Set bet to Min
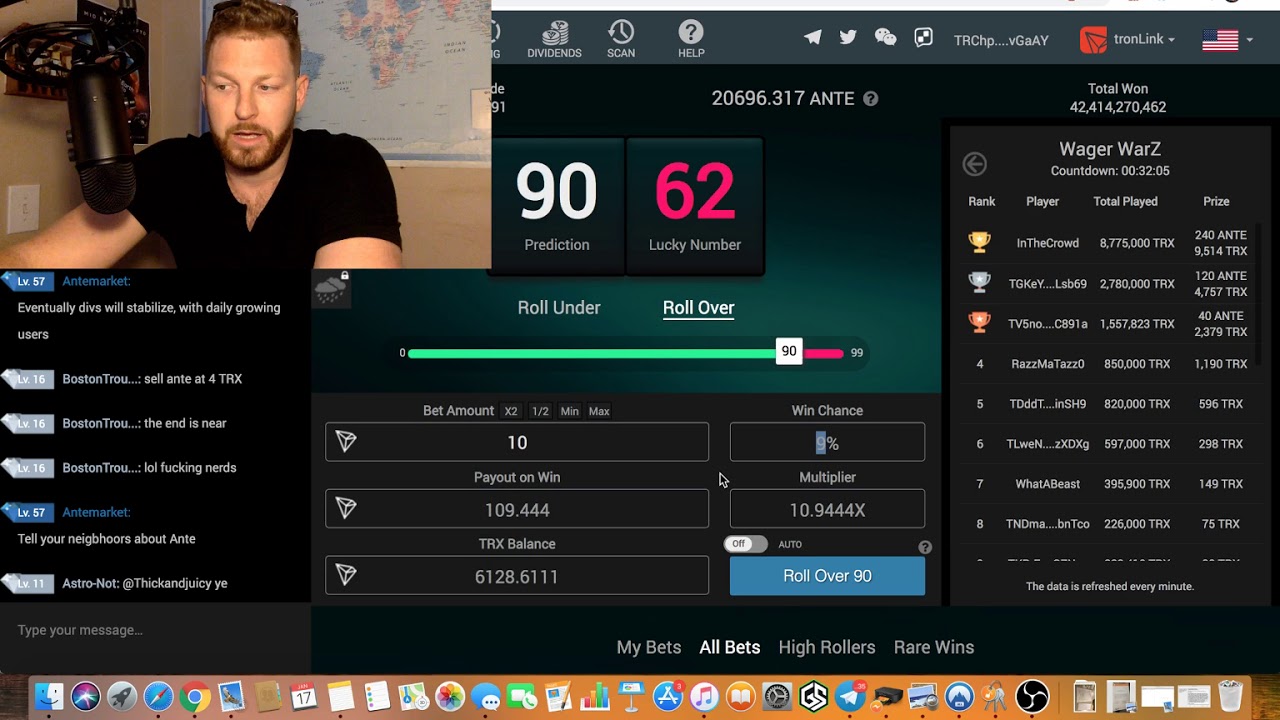This screenshot has width=1280, height=720. coord(569,411)
